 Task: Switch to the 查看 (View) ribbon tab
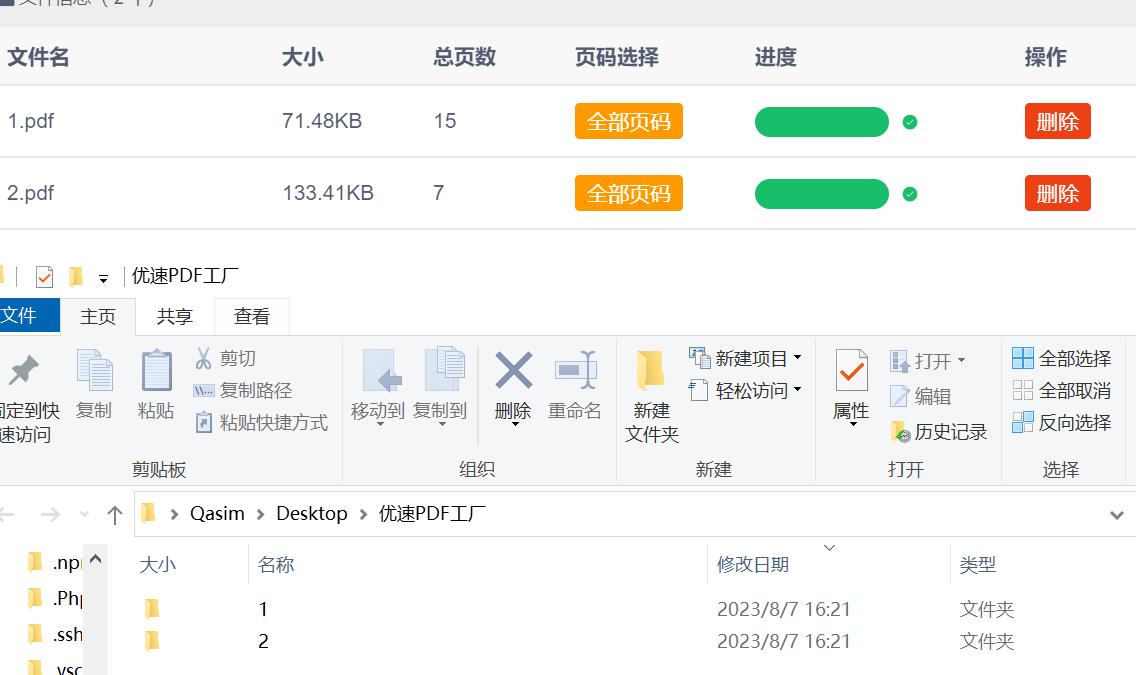pyautogui.click(x=252, y=316)
